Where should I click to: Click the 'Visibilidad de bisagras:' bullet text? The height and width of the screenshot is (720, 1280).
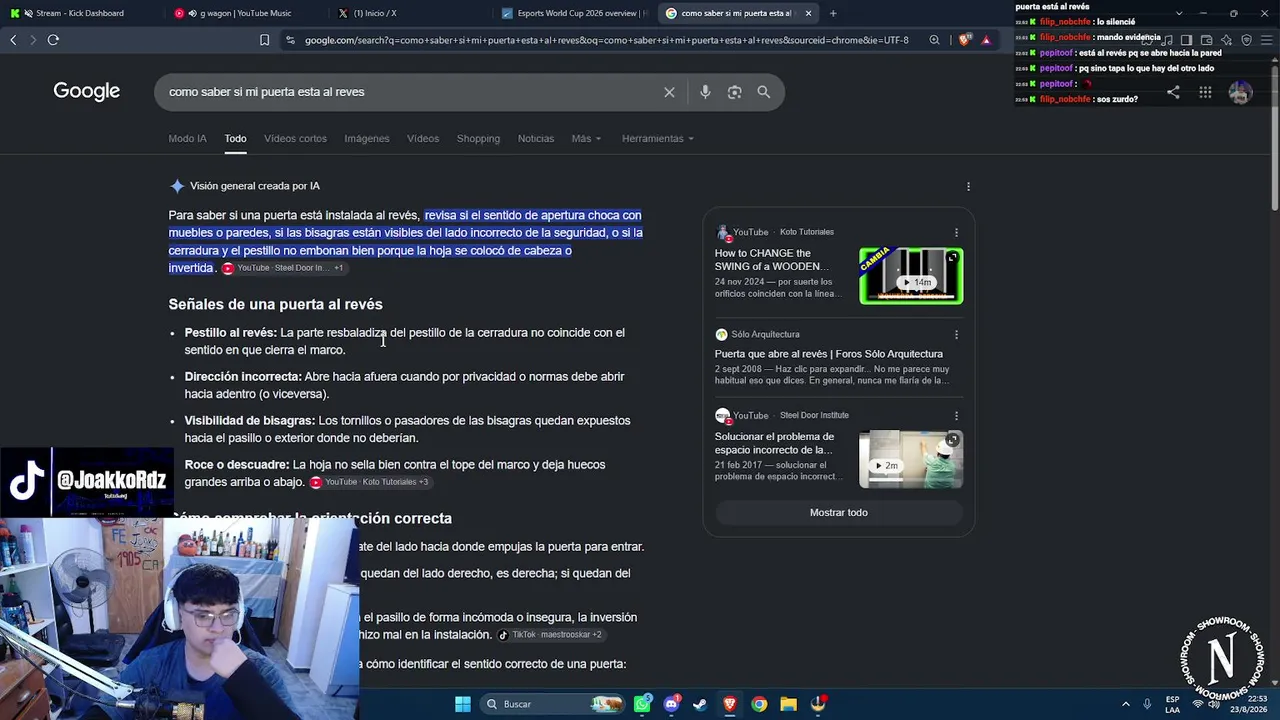250,421
